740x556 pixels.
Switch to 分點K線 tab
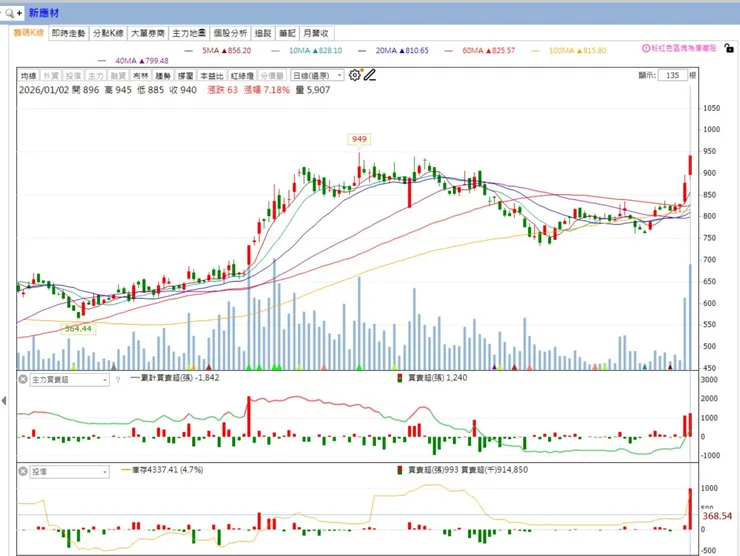pos(108,33)
